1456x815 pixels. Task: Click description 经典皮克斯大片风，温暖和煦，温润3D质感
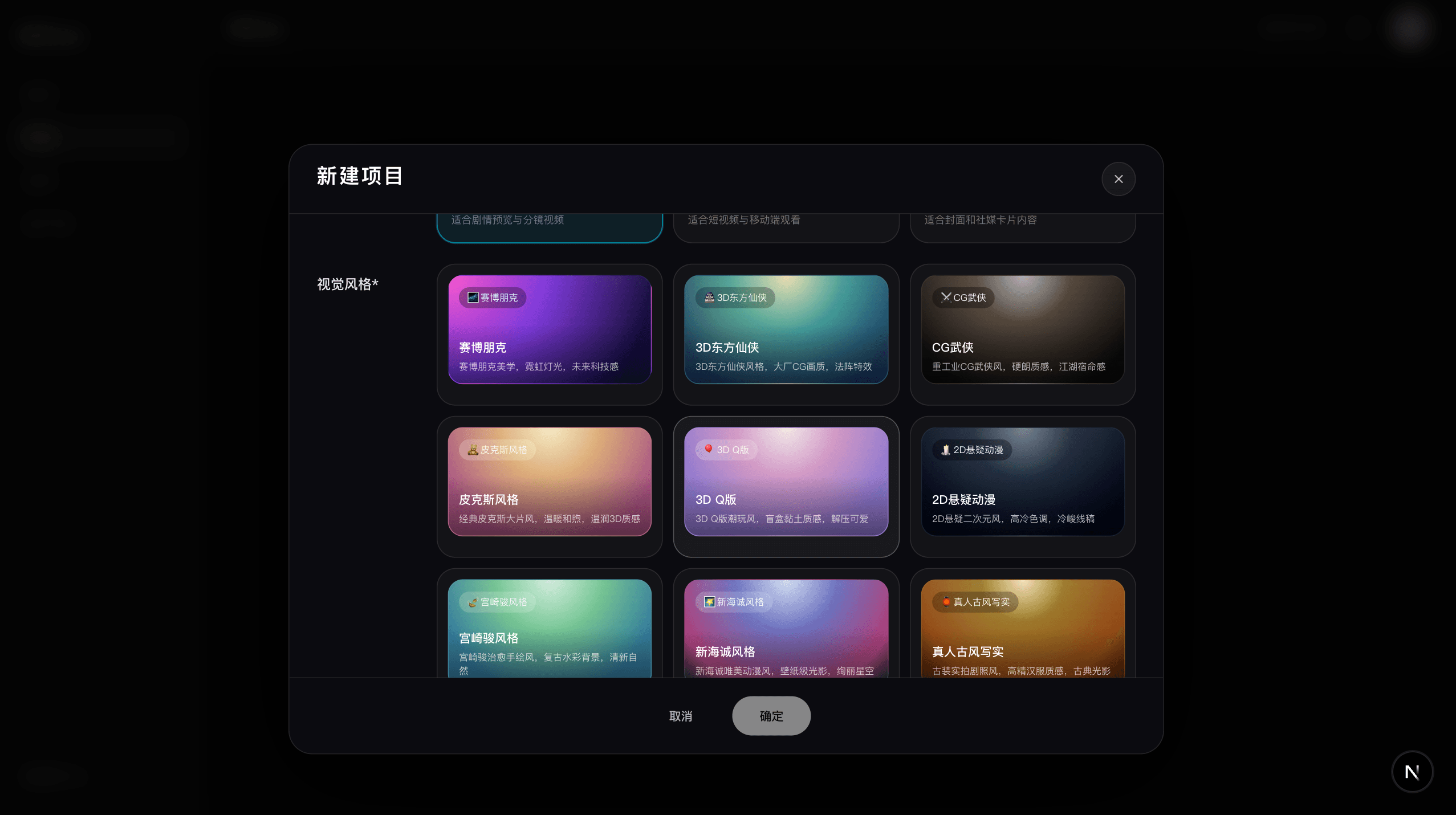[x=550, y=519]
